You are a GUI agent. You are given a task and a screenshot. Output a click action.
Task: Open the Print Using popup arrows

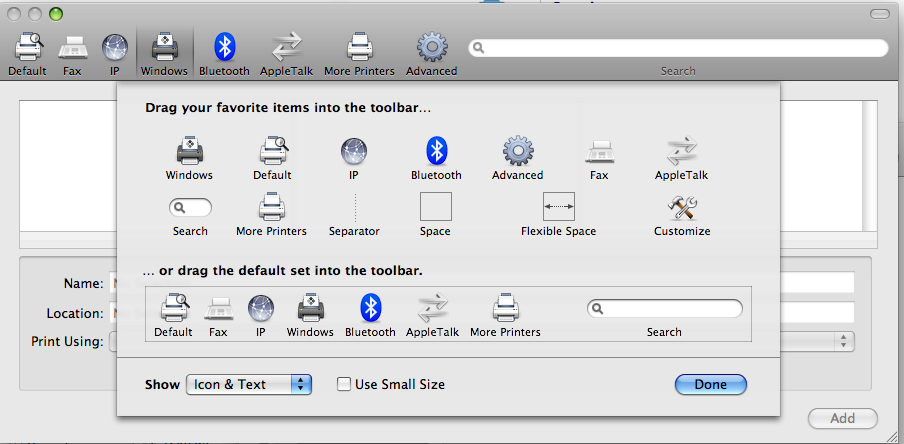click(x=843, y=341)
